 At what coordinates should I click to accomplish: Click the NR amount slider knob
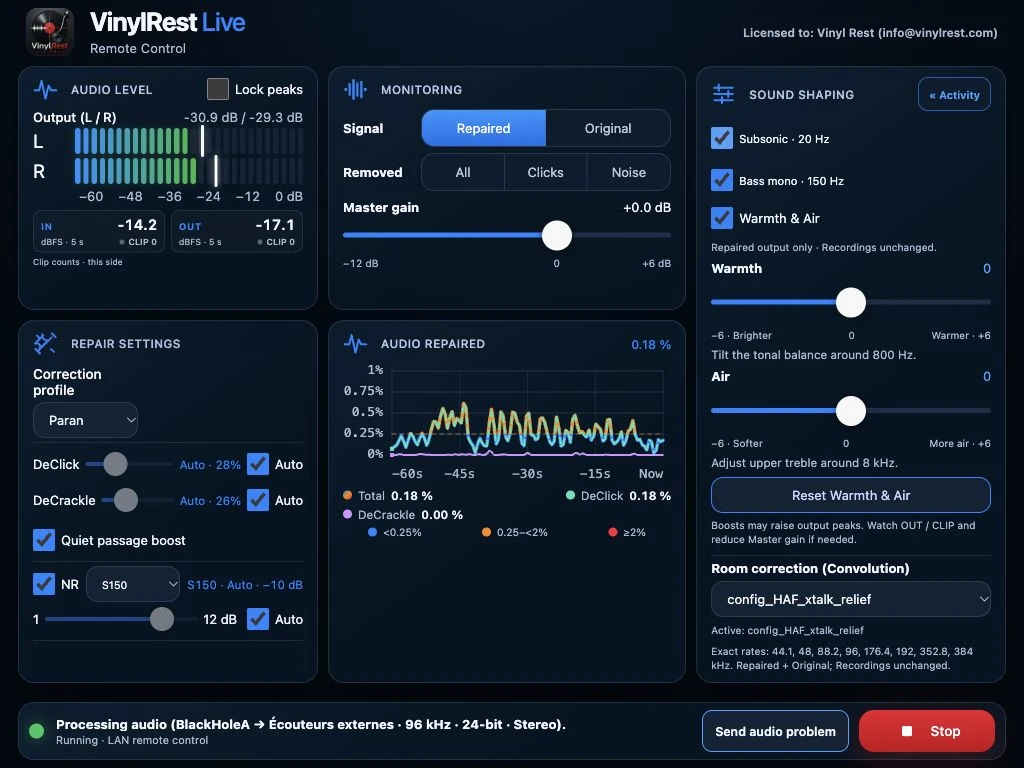point(161,618)
